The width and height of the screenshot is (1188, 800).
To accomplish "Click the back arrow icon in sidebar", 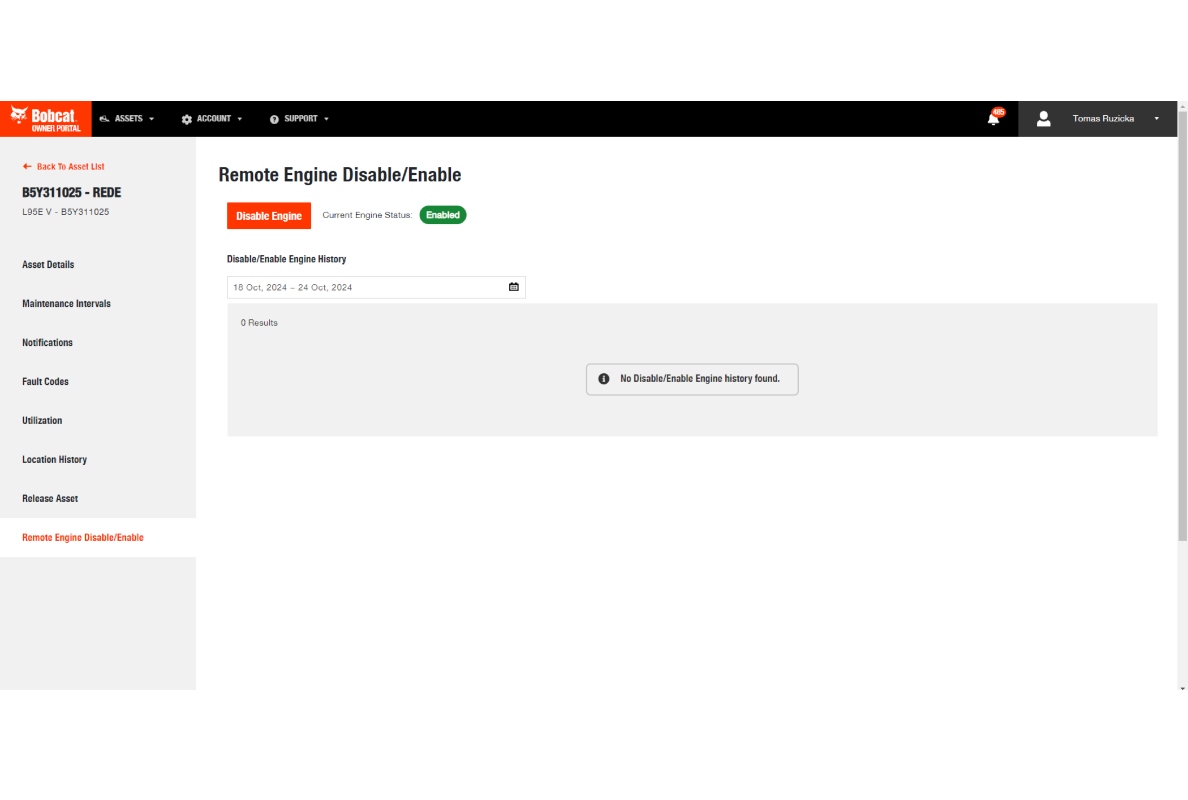I will [27, 166].
